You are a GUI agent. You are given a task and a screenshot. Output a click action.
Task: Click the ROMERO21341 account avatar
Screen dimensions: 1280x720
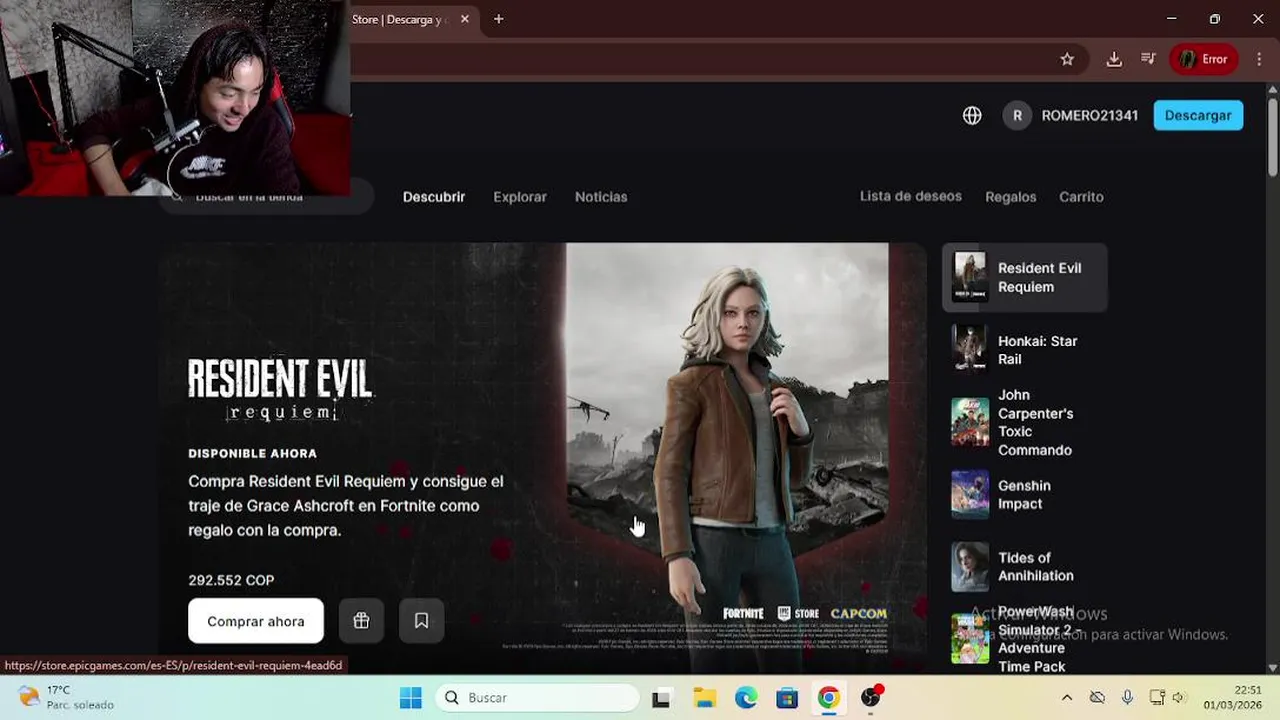click(x=1017, y=115)
